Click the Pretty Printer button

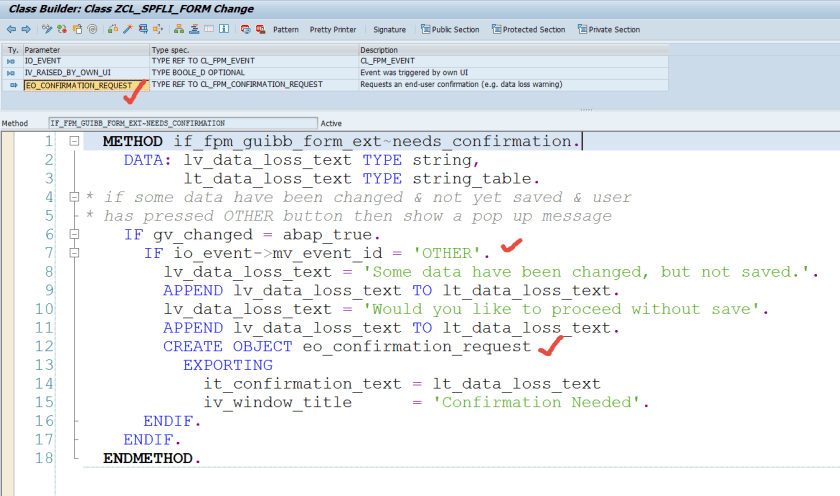pyautogui.click(x=333, y=30)
